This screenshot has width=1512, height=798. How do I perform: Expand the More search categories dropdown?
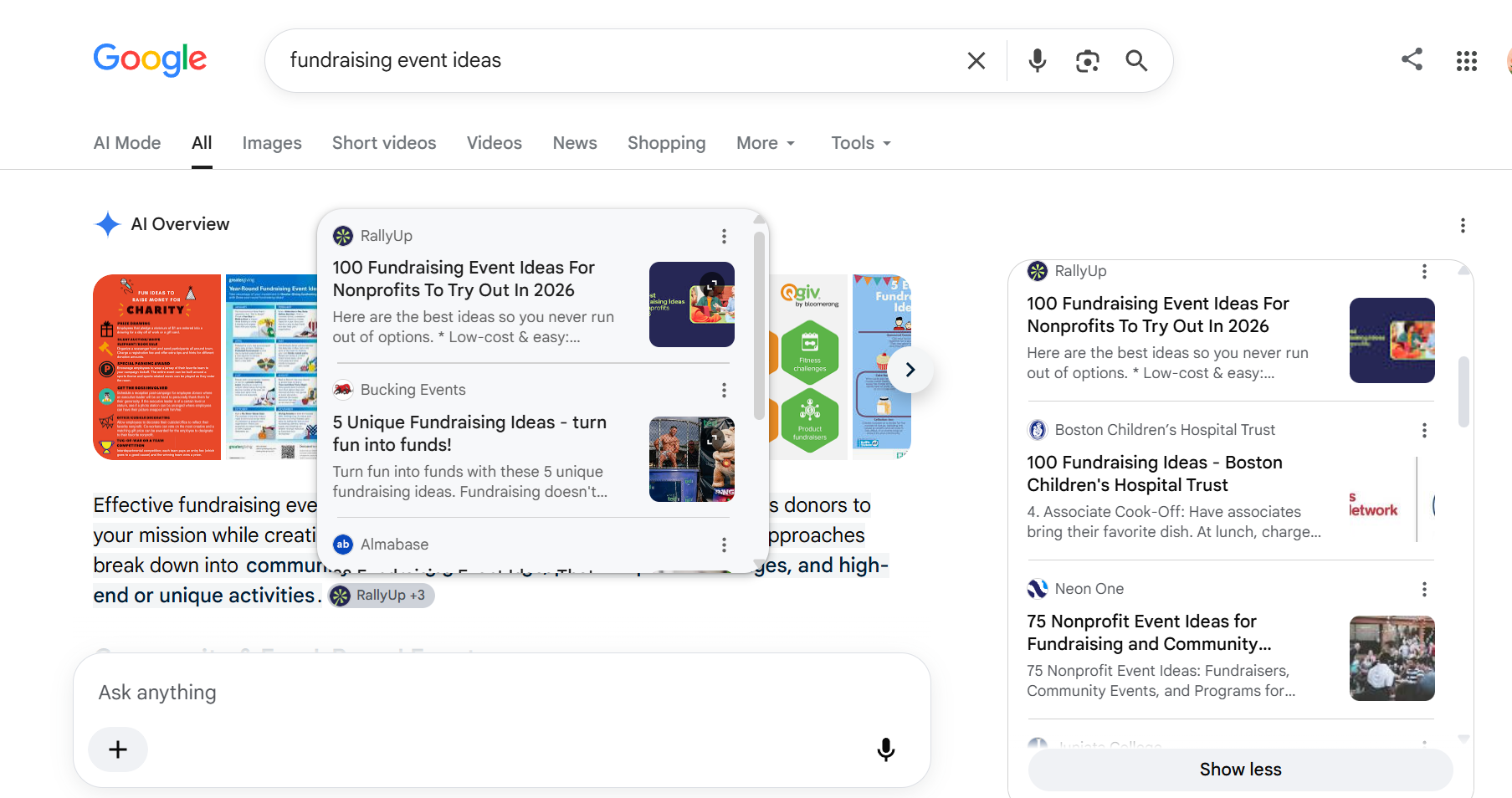tap(766, 143)
